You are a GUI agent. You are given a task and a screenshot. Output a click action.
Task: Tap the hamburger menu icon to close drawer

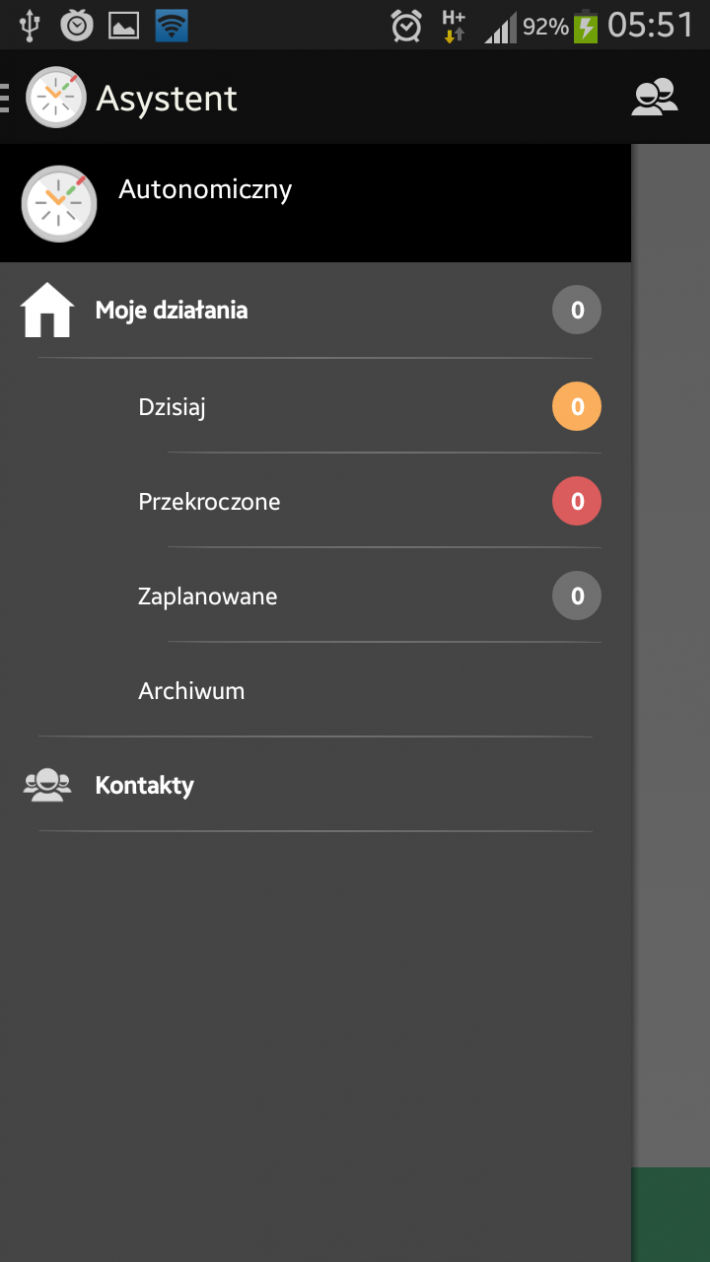click(5, 97)
